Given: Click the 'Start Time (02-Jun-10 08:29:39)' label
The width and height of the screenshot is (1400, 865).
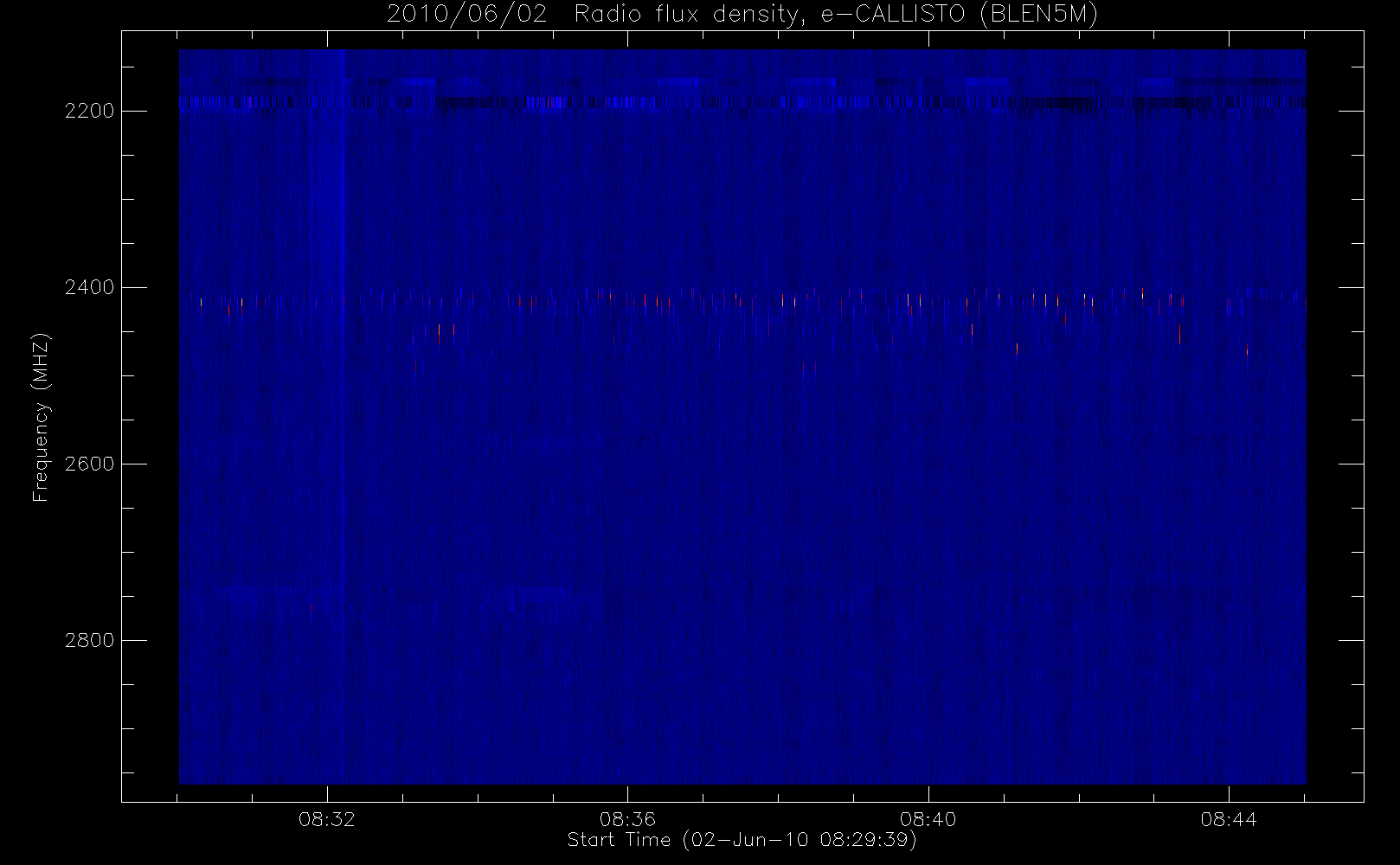Looking at the screenshot, I should click(742, 840).
